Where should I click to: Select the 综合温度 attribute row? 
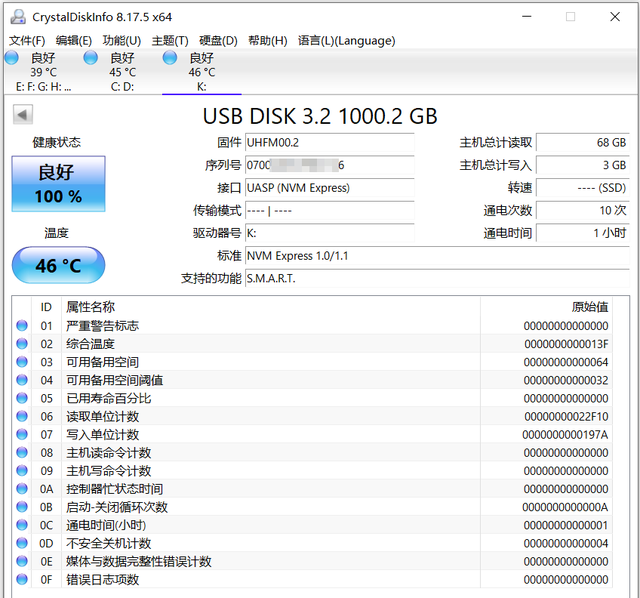coord(312,344)
